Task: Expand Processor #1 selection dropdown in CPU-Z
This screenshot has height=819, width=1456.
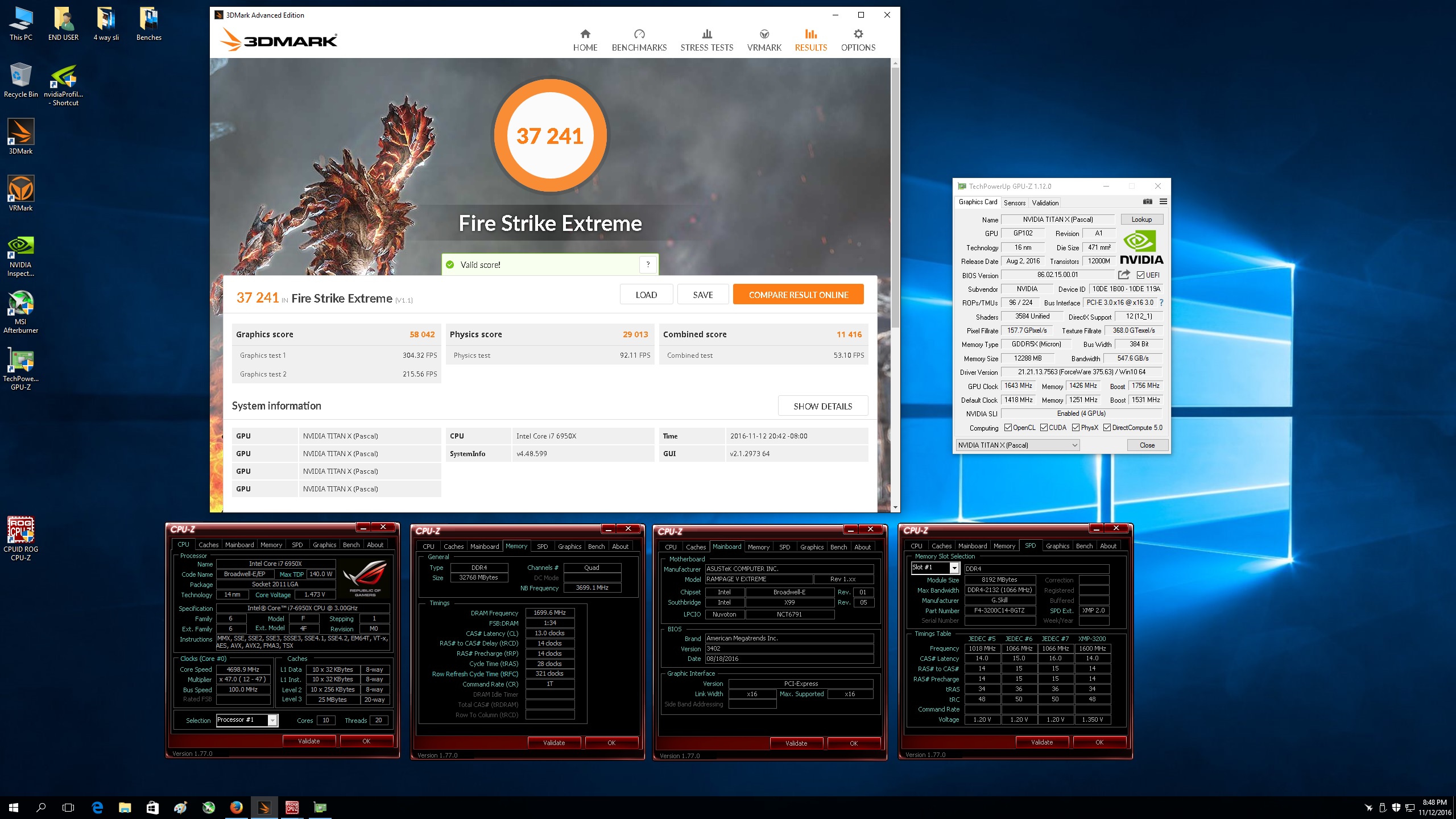Action: [x=273, y=721]
